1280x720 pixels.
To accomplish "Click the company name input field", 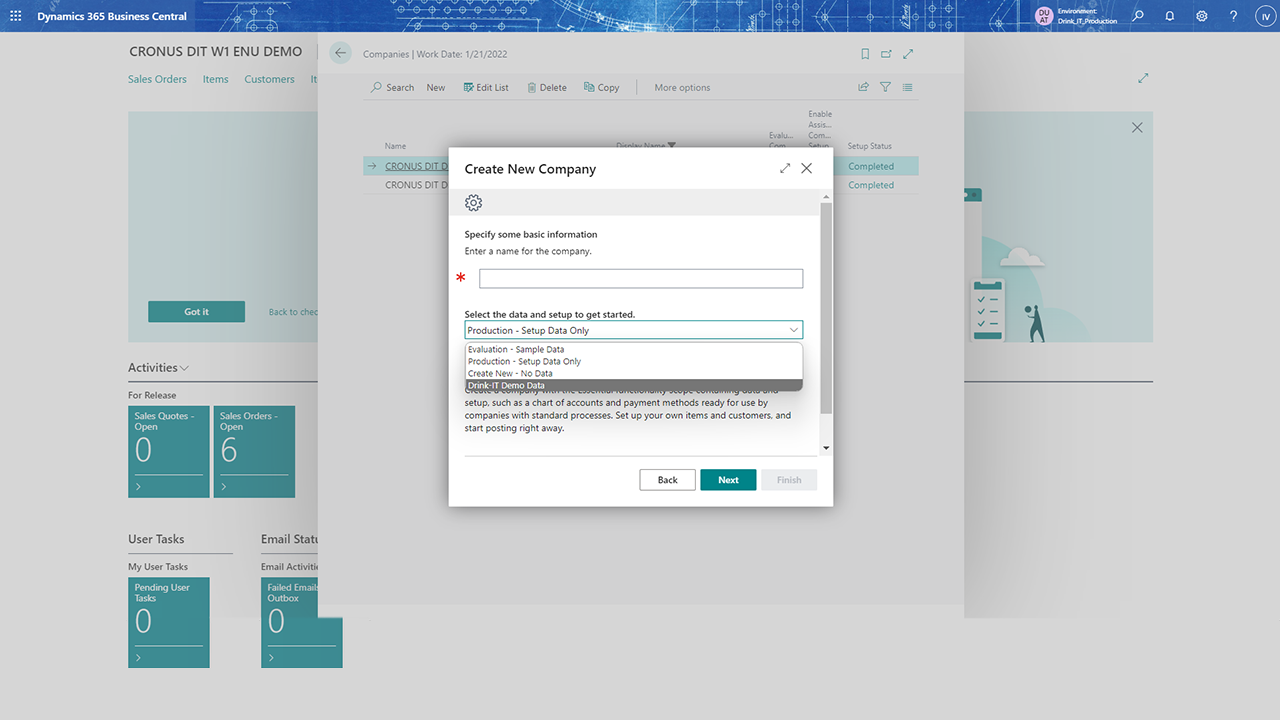I will (641, 279).
